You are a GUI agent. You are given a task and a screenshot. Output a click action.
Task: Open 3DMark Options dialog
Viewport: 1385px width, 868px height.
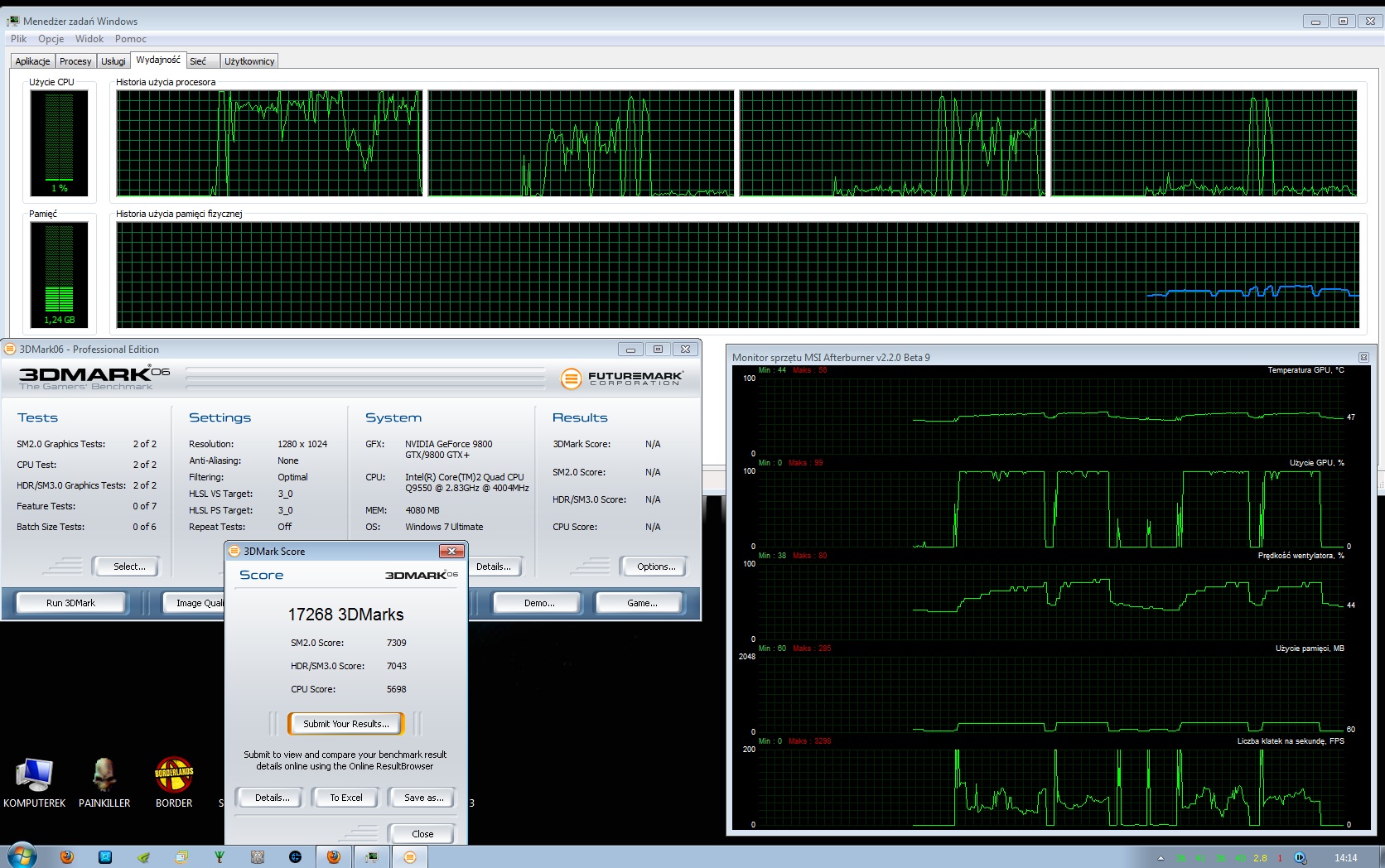(x=655, y=567)
